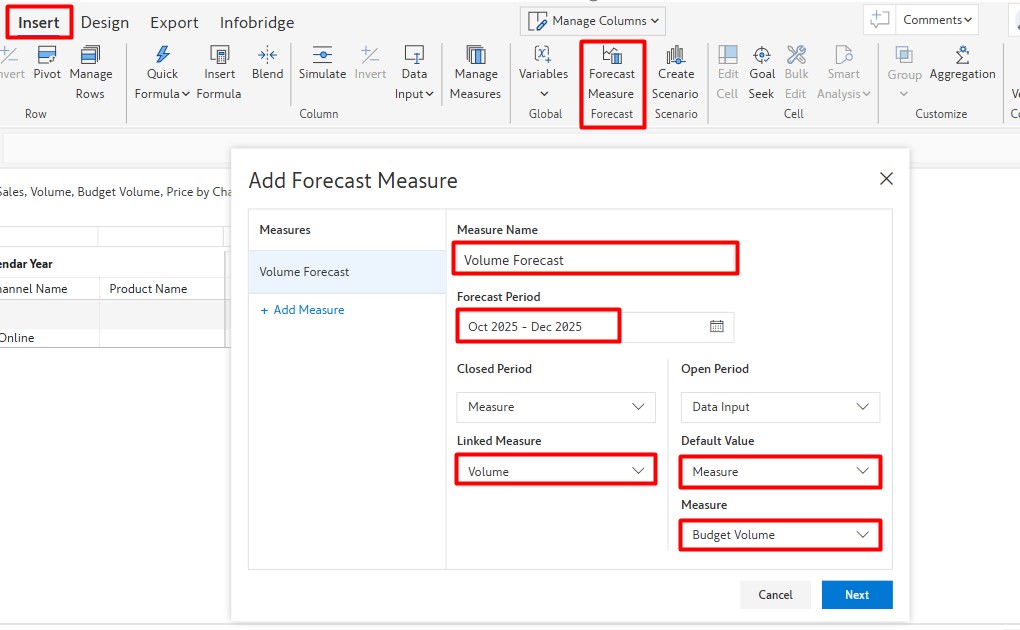Click the Measure Name input field
Image resolution: width=1020 pixels, height=630 pixels.
point(596,260)
